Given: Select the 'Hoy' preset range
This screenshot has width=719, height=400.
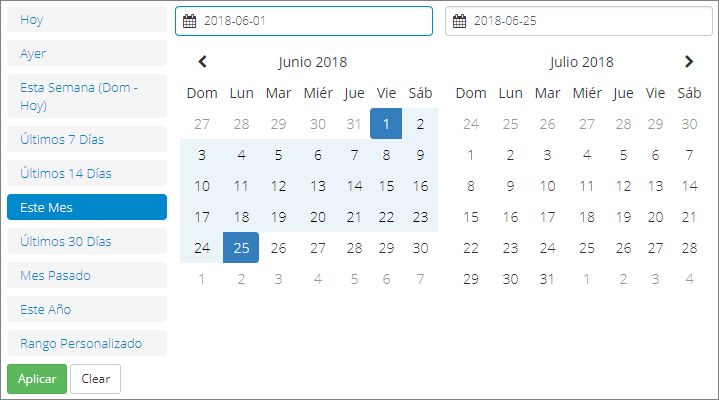Looking at the screenshot, I should [x=87, y=19].
